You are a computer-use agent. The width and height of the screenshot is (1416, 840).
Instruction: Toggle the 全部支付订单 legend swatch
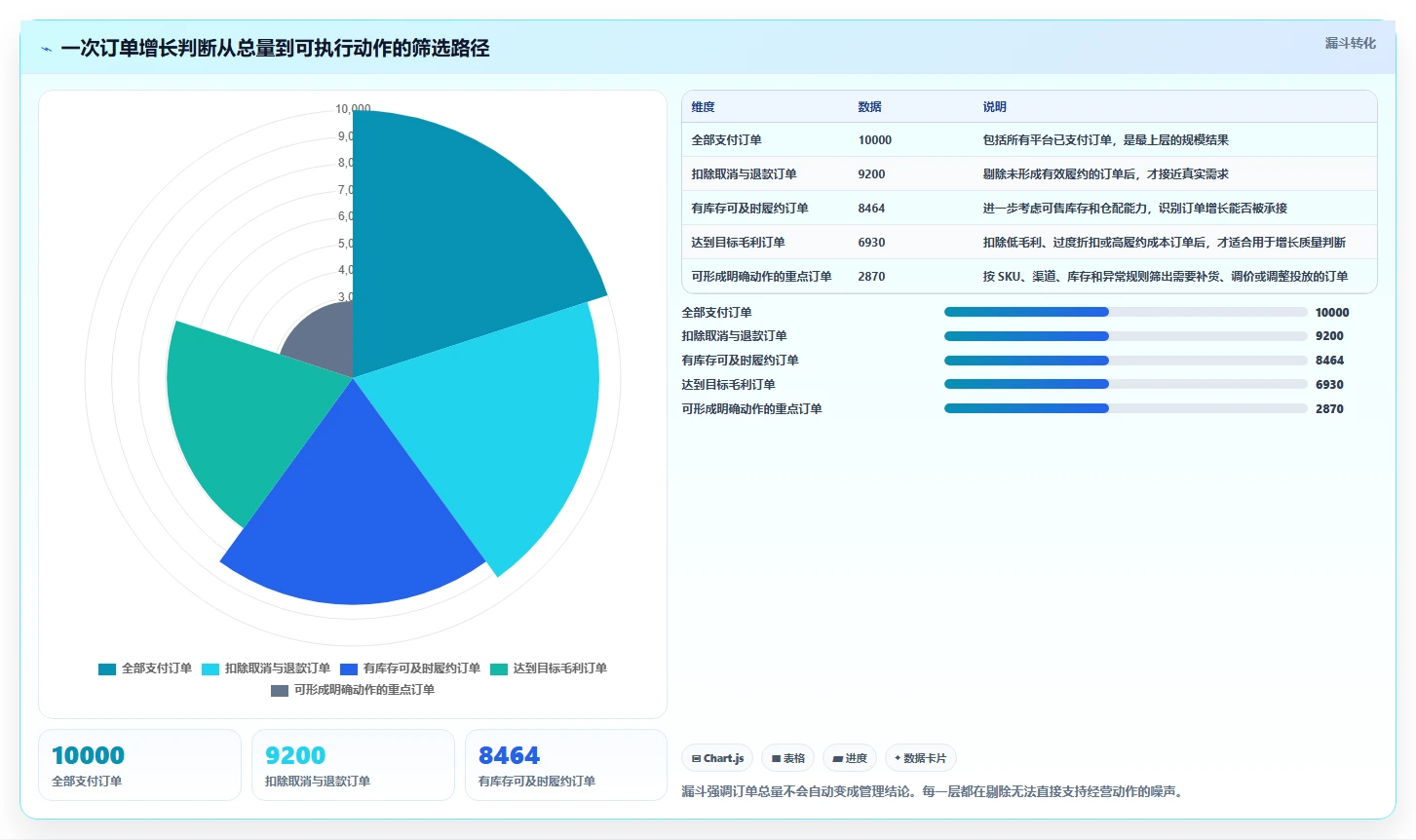[107, 668]
